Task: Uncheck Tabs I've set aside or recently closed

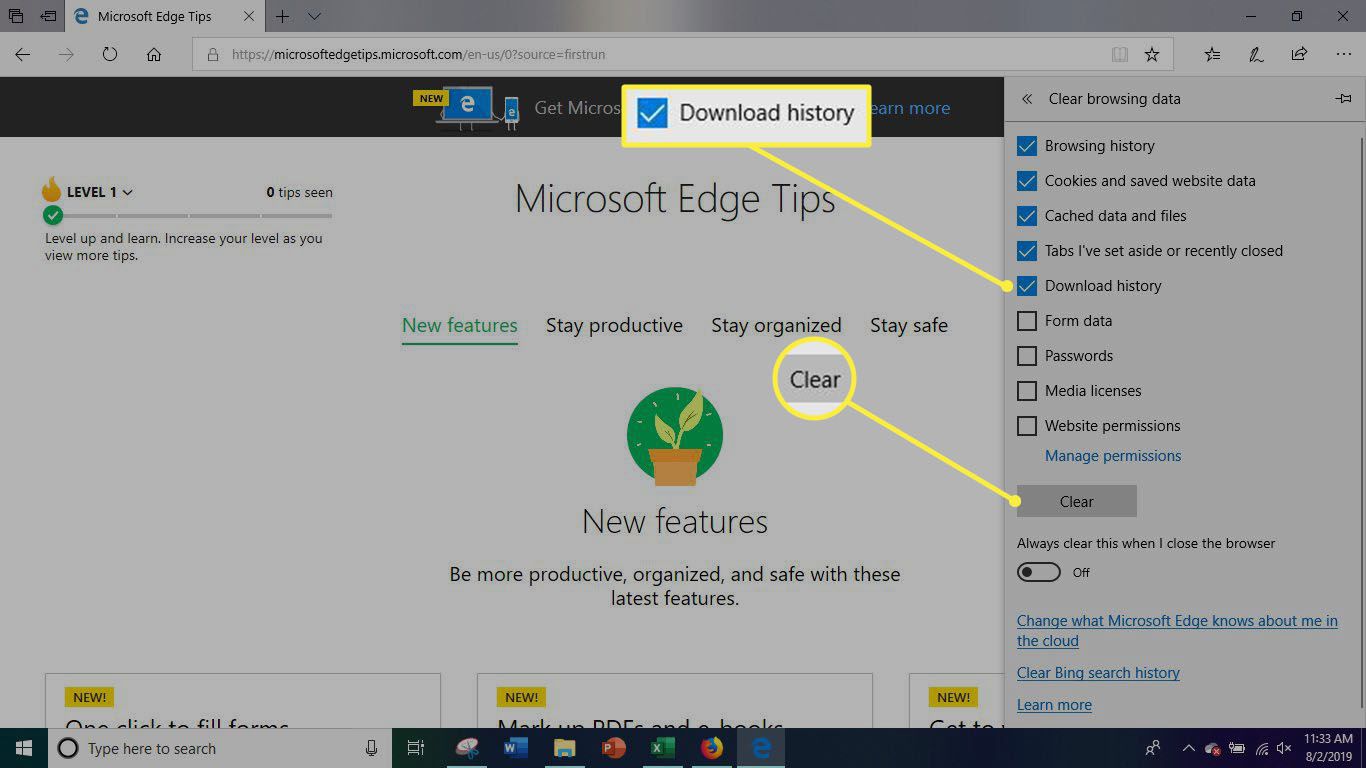Action: point(1027,251)
